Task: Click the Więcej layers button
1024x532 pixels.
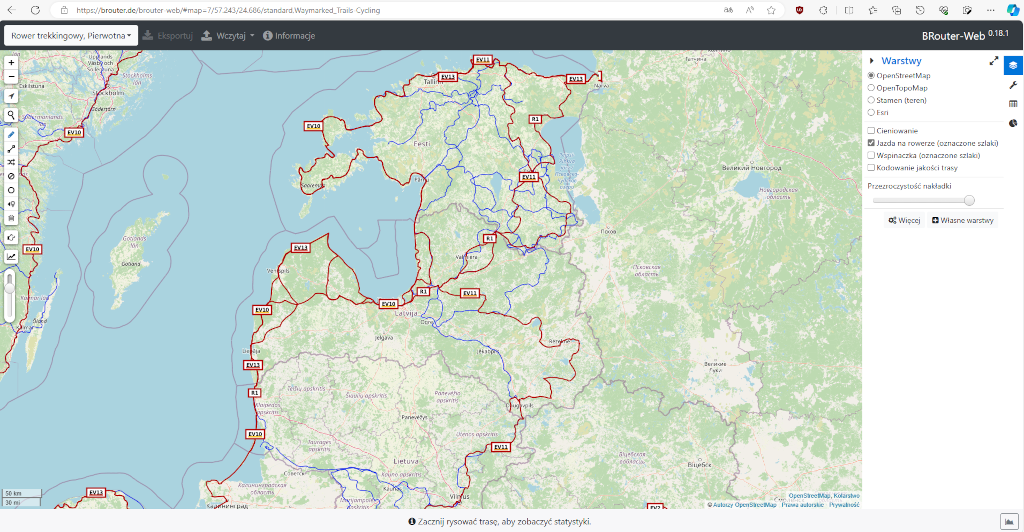Action: click(904, 220)
